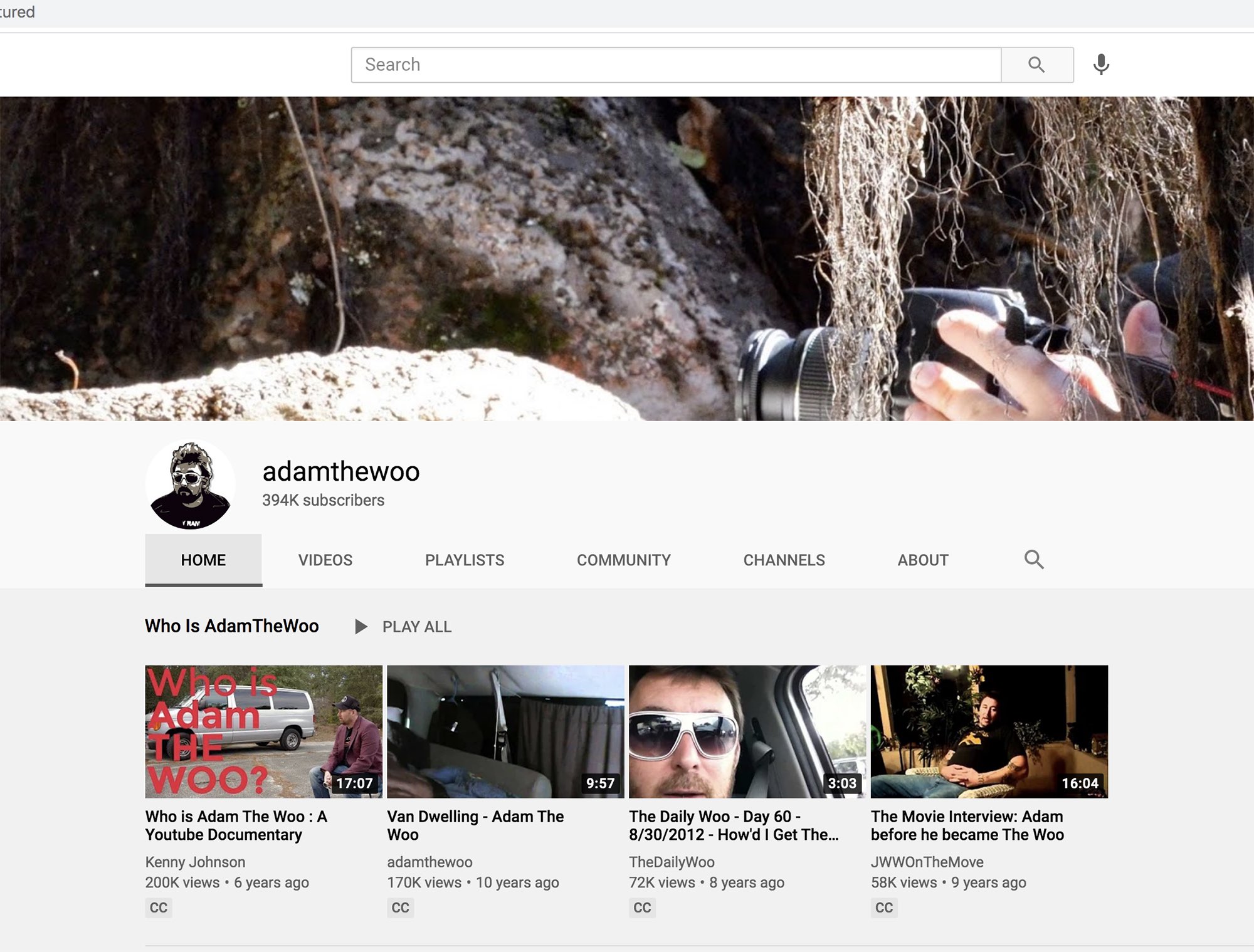This screenshot has height=952, width=1254.
Task: Click CC badge under Kenny Johnson video
Action: click(x=159, y=908)
